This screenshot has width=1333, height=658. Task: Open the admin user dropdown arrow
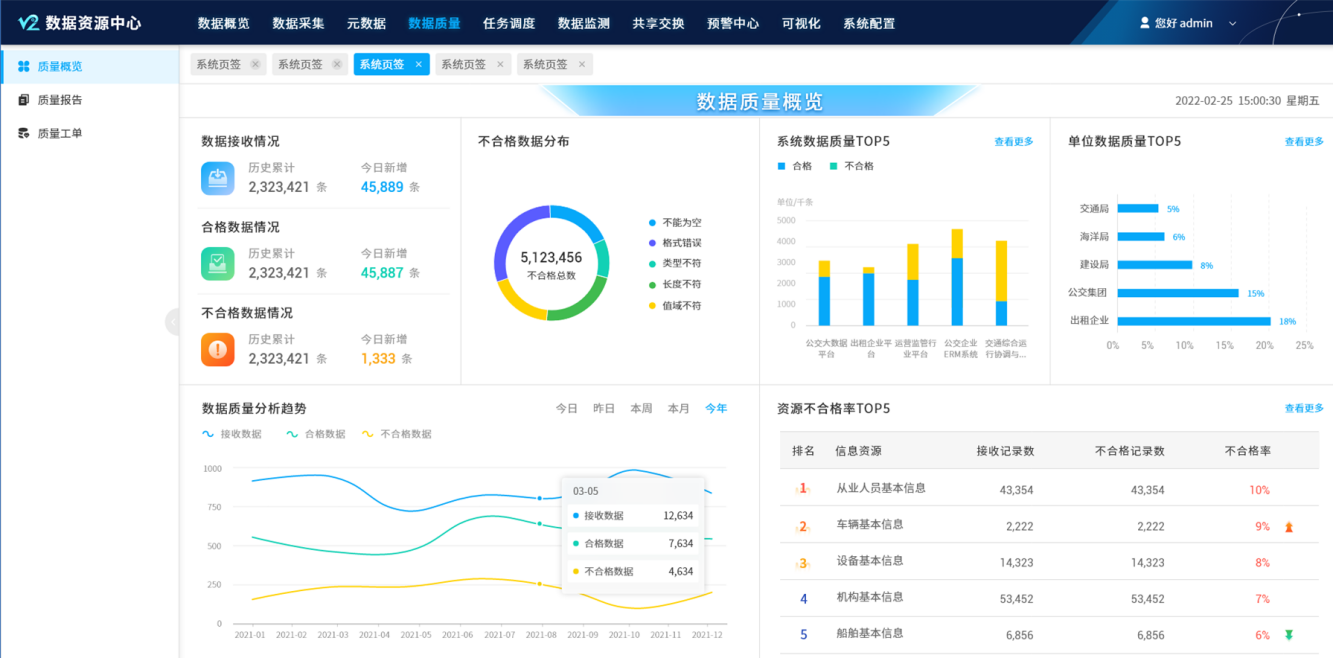pos(1232,24)
